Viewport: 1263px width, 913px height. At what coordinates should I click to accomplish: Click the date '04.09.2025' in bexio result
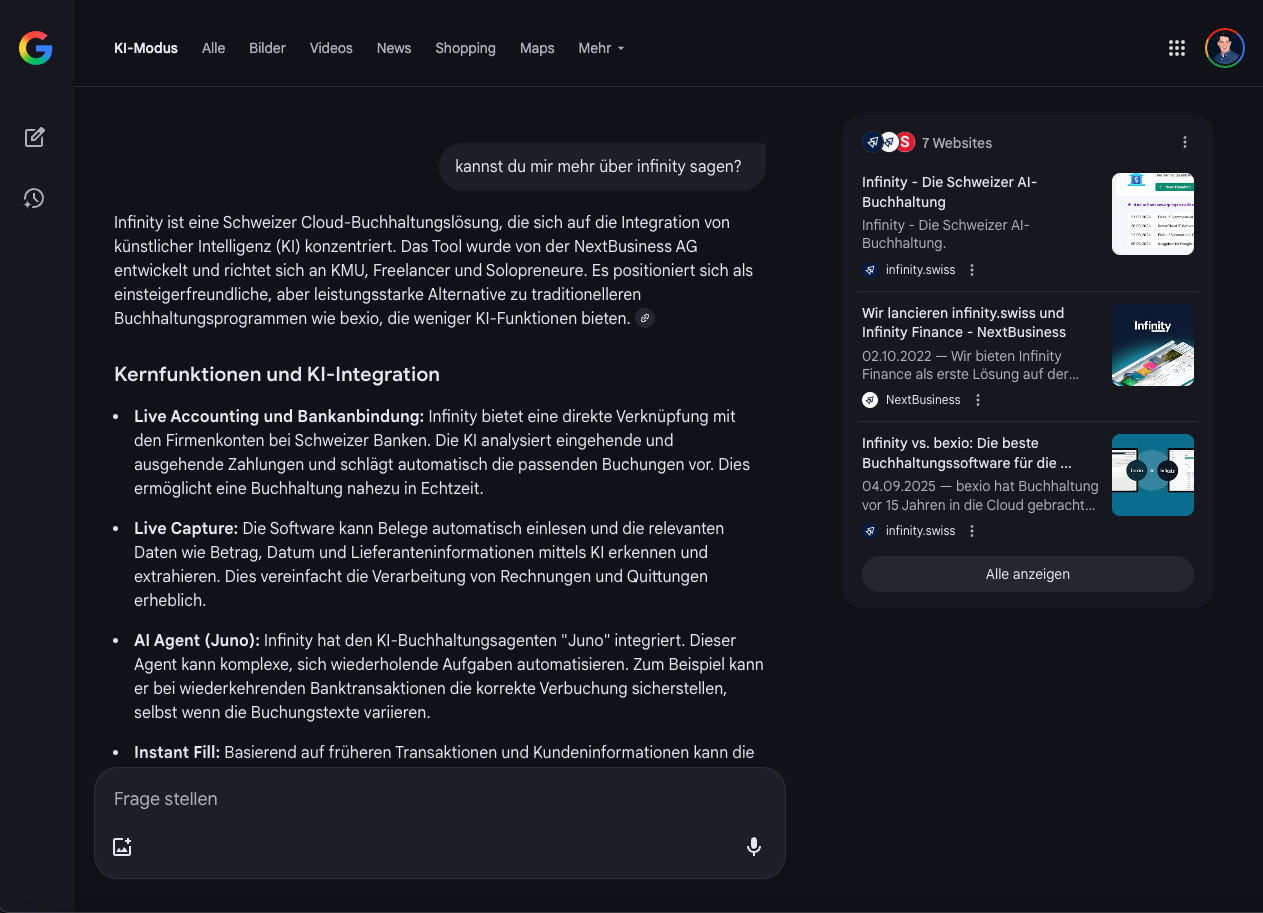click(x=897, y=486)
